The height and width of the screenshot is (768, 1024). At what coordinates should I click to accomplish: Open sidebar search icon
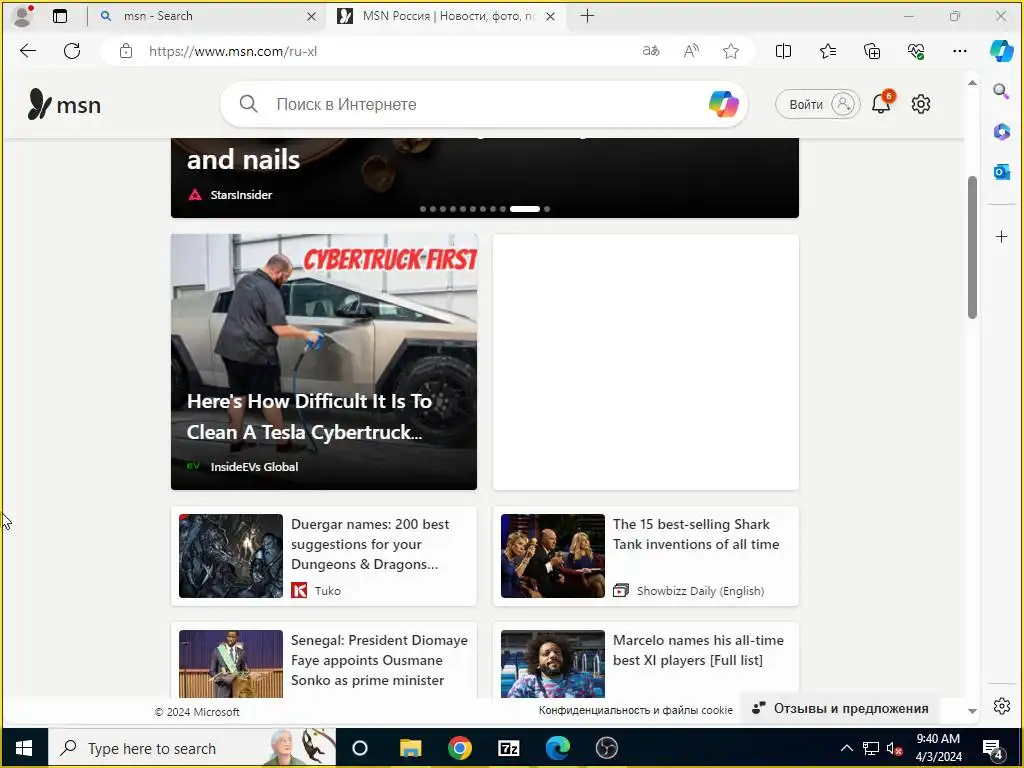(1000, 91)
